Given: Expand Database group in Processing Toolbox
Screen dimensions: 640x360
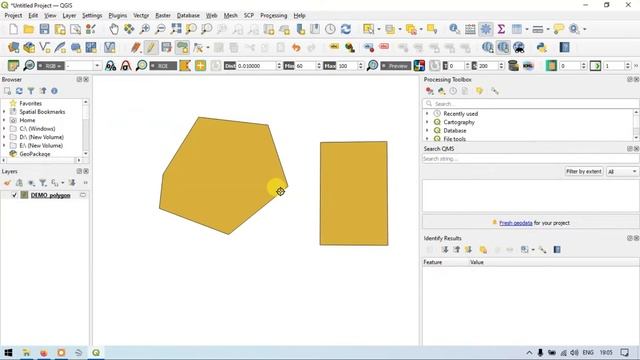Looking at the screenshot, I should 427,131.
